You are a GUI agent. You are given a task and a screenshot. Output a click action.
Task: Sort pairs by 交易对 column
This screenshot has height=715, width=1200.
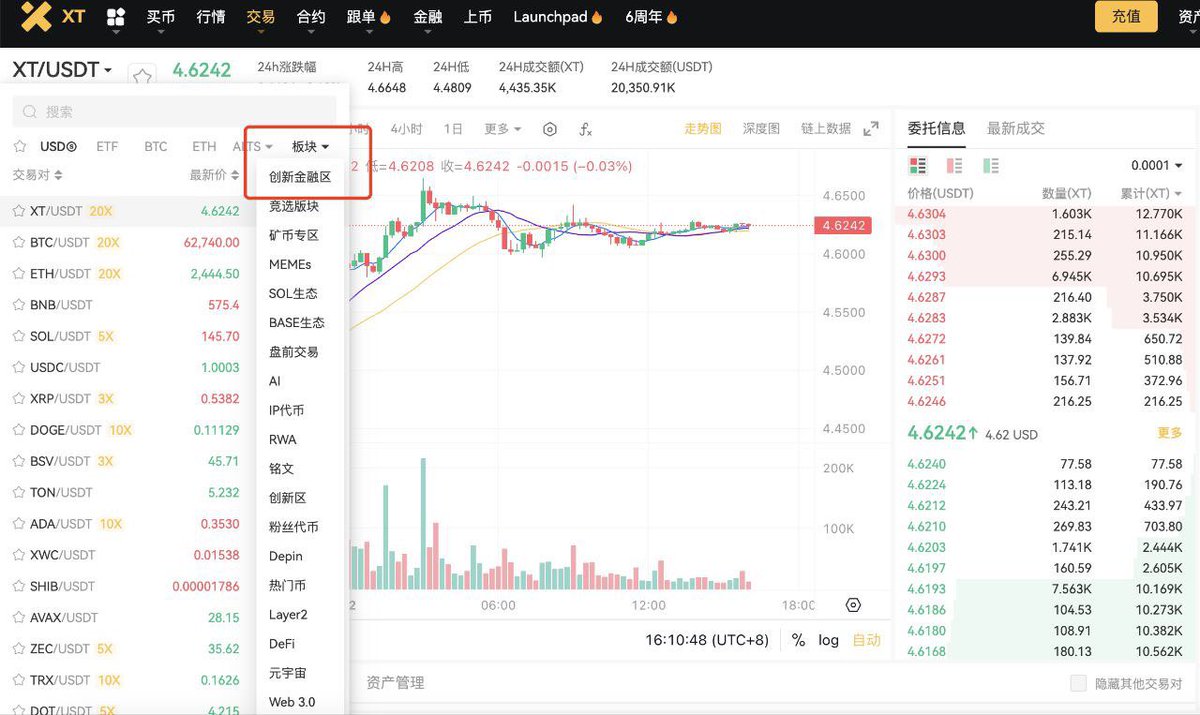[x=38, y=175]
